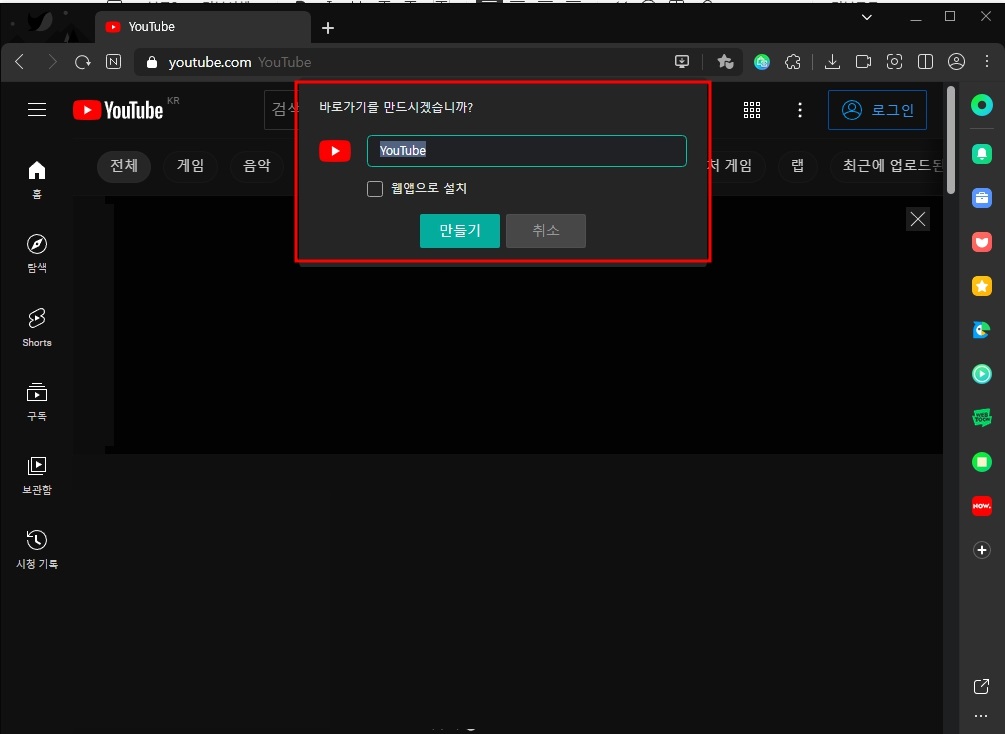
Task: Open Webtoon side panel icon
Action: coord(982,417)
